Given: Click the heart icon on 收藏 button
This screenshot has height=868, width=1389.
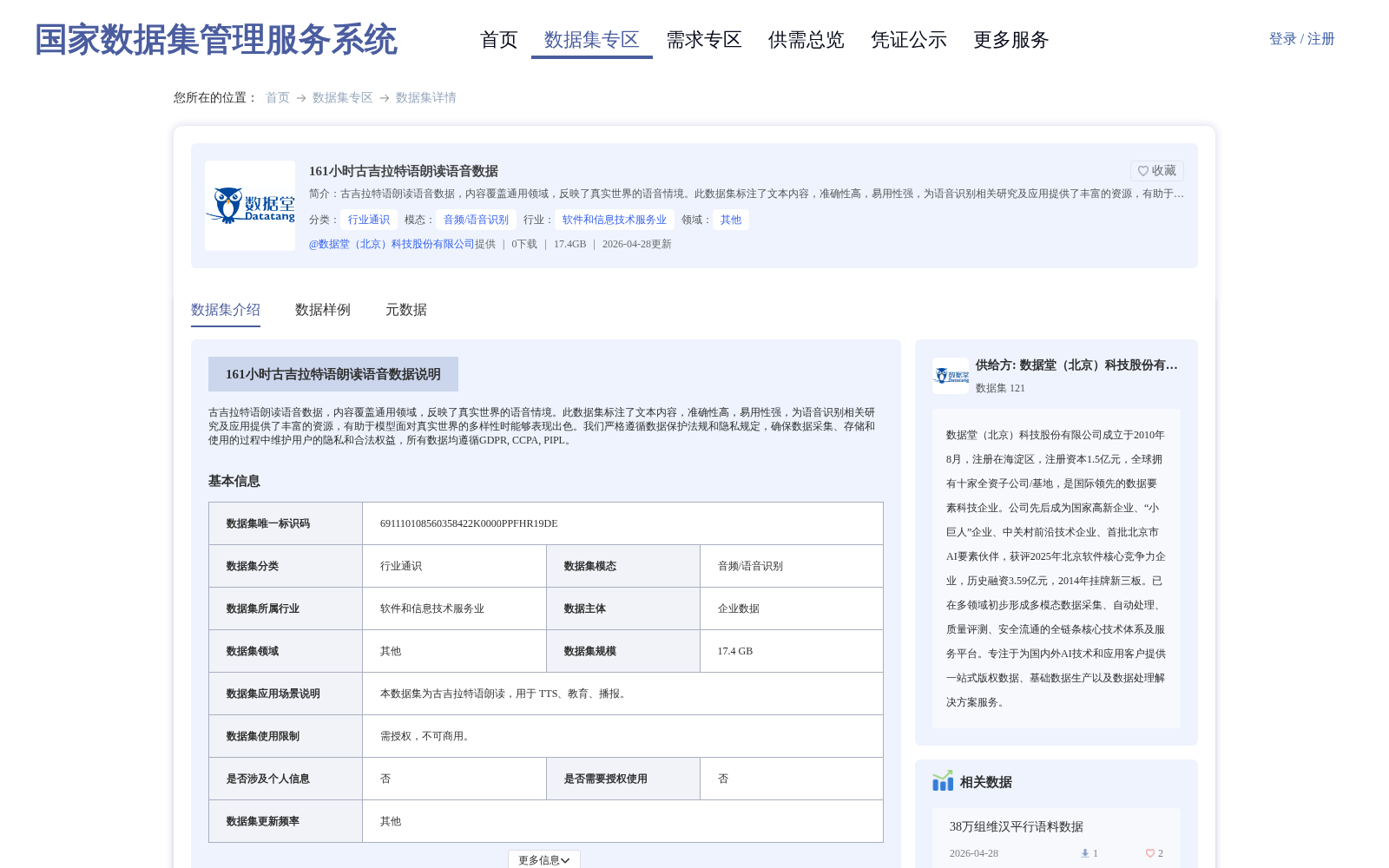Looking at the screenshot, I should 1143,171.
